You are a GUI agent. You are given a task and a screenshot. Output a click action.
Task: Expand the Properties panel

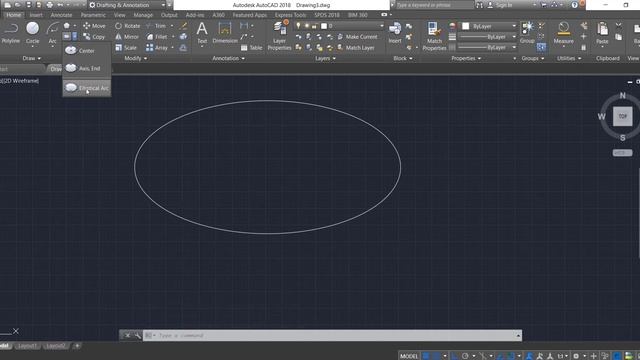pos(466,58)
